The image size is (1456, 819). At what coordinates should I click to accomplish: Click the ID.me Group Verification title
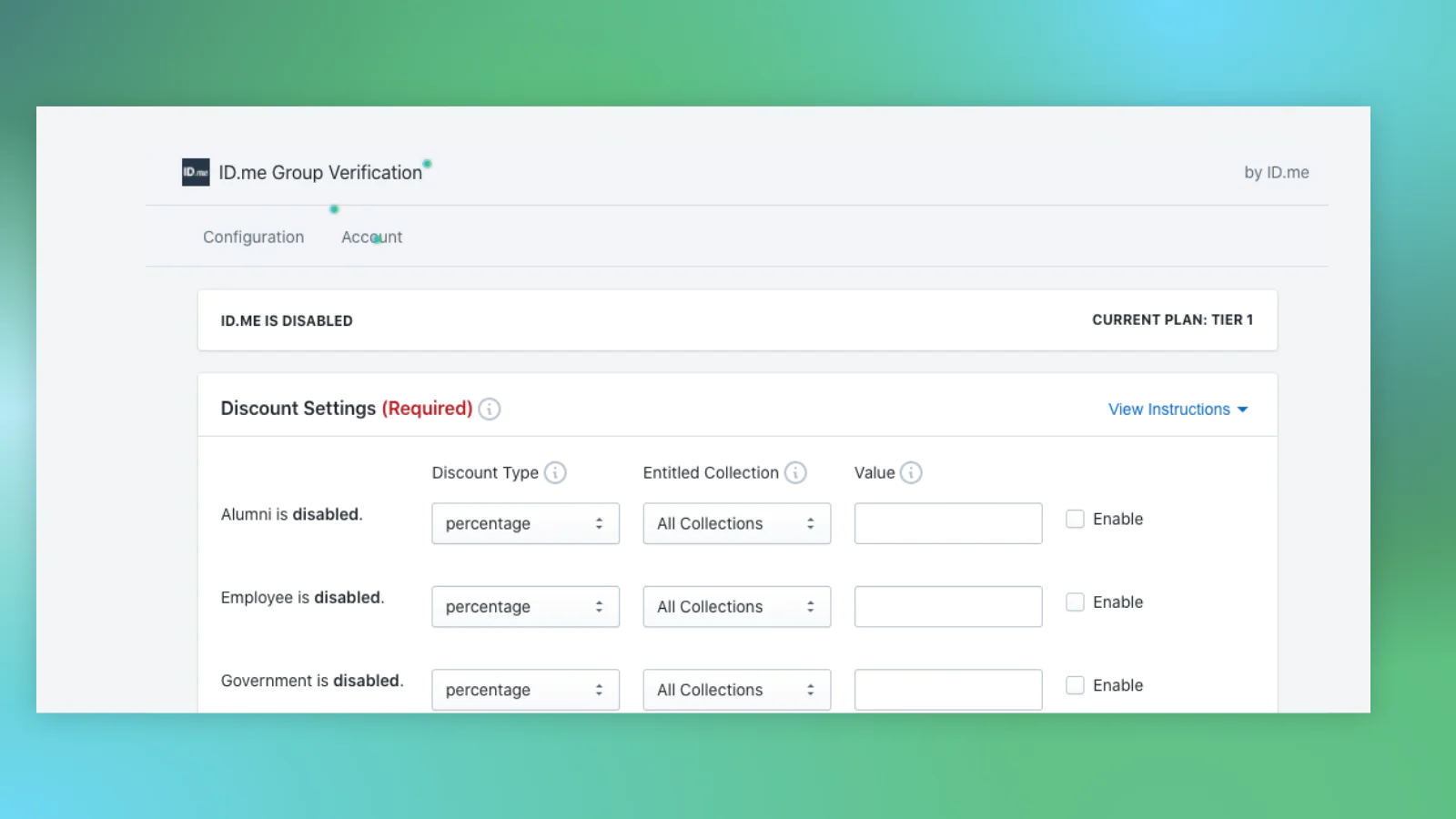320,172
